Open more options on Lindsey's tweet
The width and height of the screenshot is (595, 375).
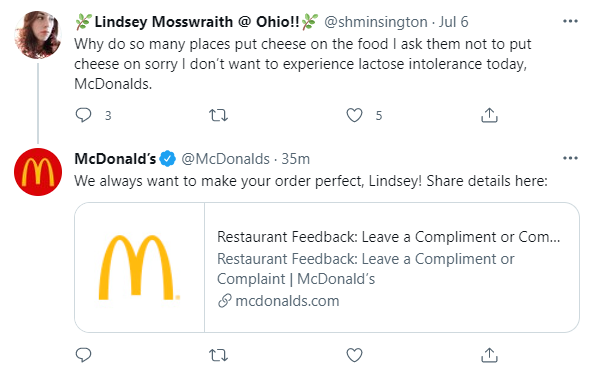(x=570, y=21)
